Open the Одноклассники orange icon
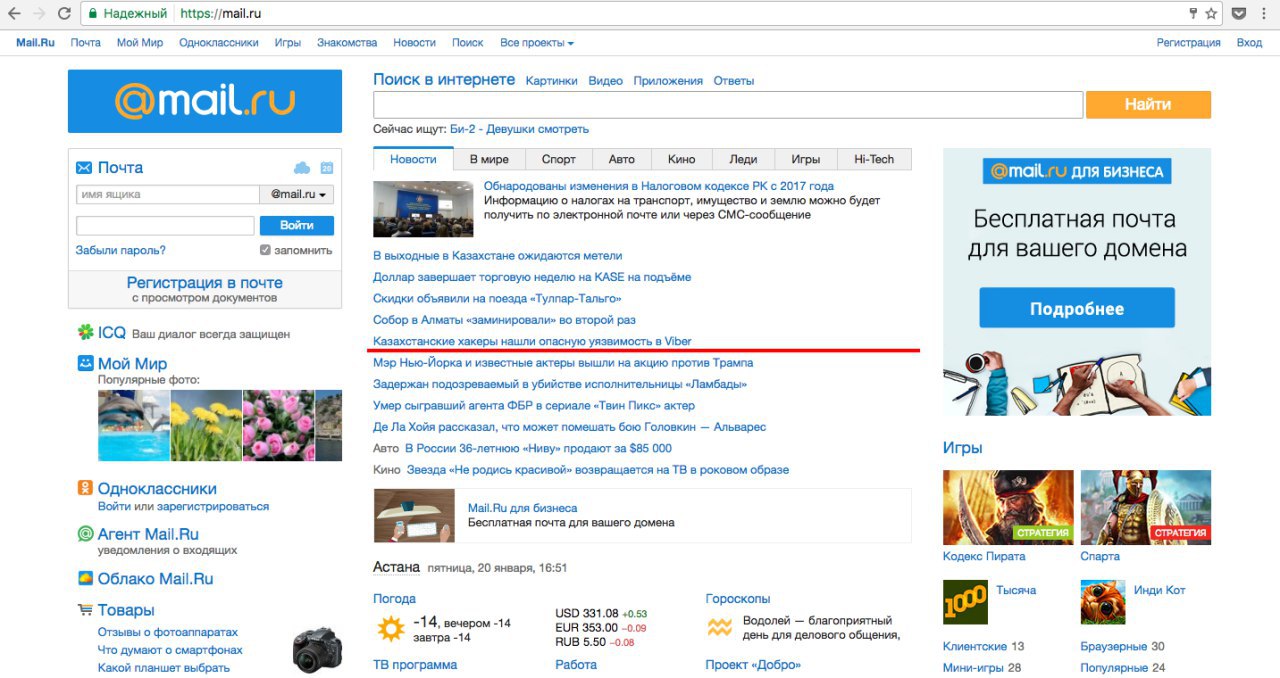The width and height of the screenshot is (1280, 678). coord(86,489)
